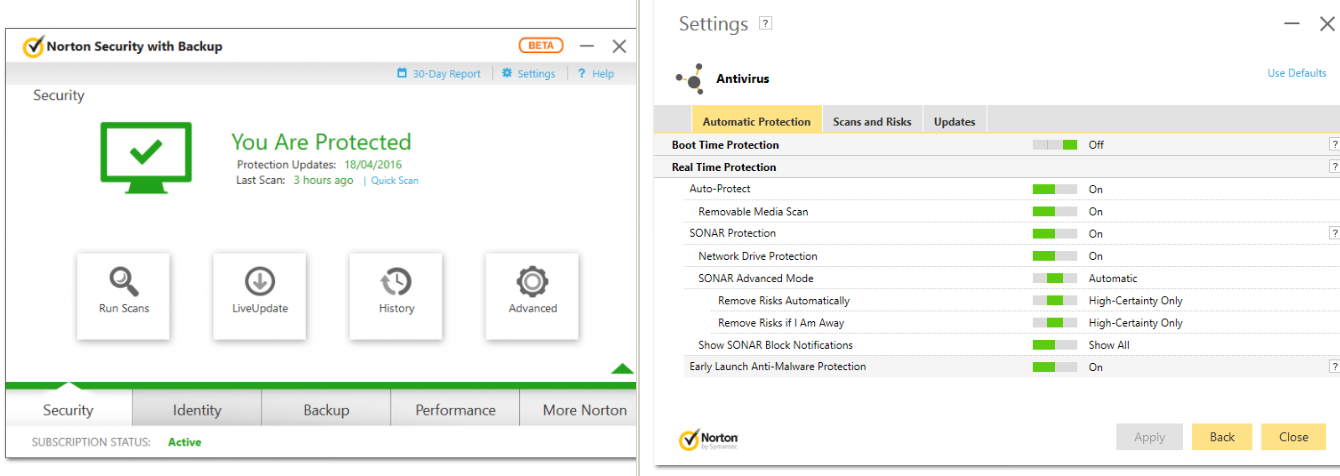The height and width of the screenshot is (476, 1340).
Task: Select the Security bottom tab
Action: pyautogui.click(x=68, y=409)
